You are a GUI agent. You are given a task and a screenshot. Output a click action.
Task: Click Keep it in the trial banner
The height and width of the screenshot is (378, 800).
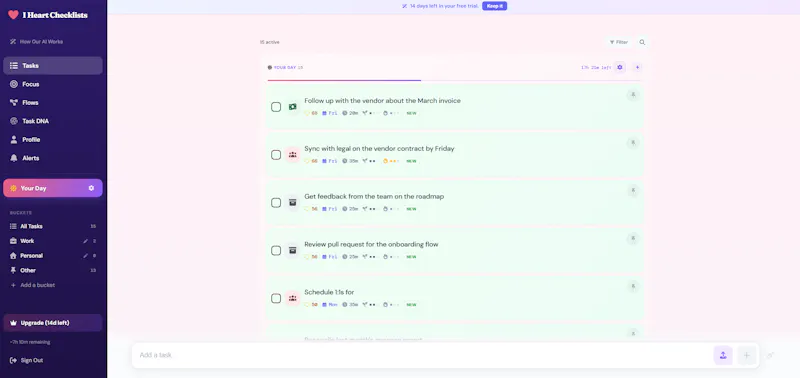tap(494, 6)
